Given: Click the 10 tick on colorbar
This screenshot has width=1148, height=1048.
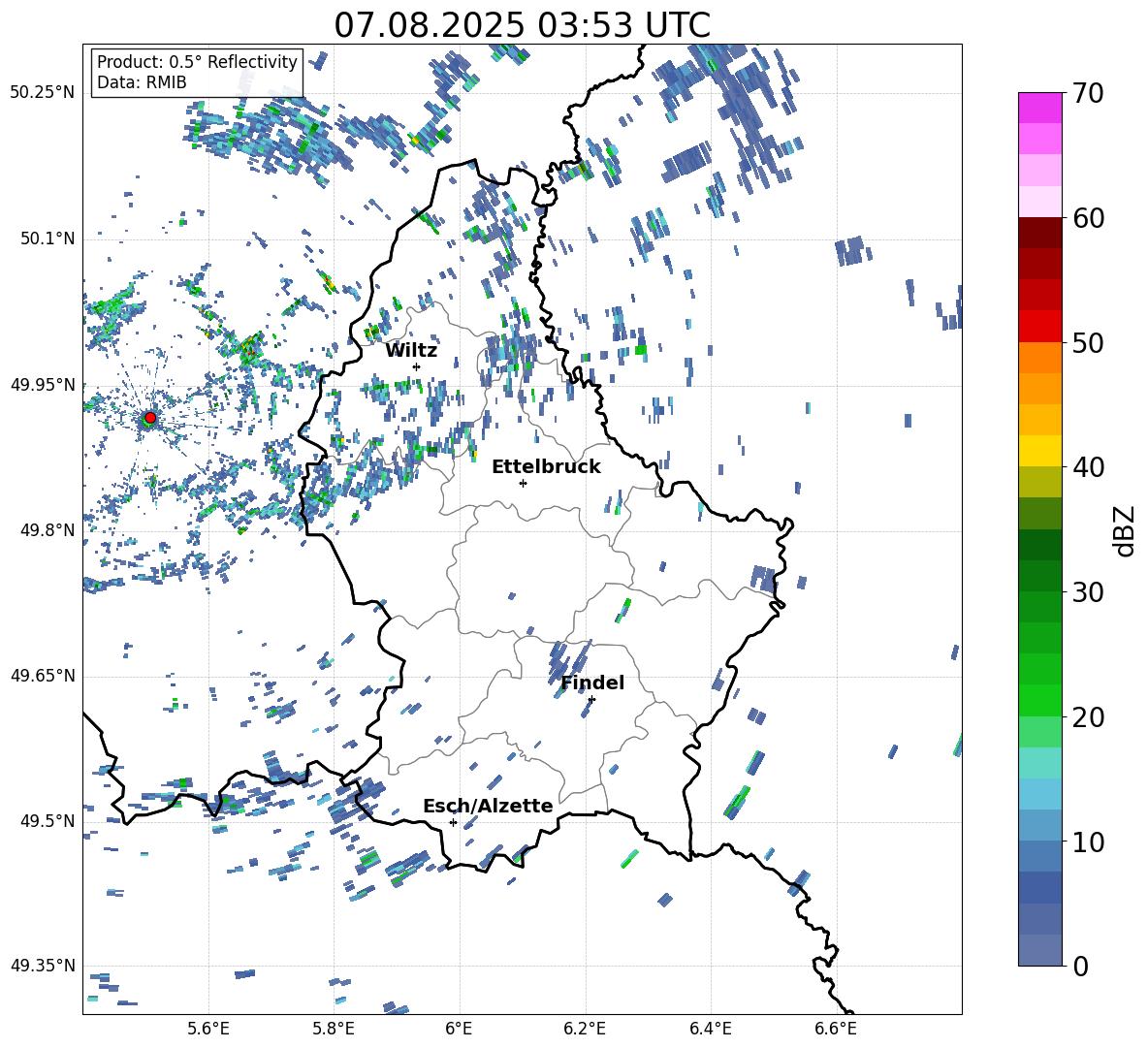Looking at the screenshot, I should [x=1088, y=842].
